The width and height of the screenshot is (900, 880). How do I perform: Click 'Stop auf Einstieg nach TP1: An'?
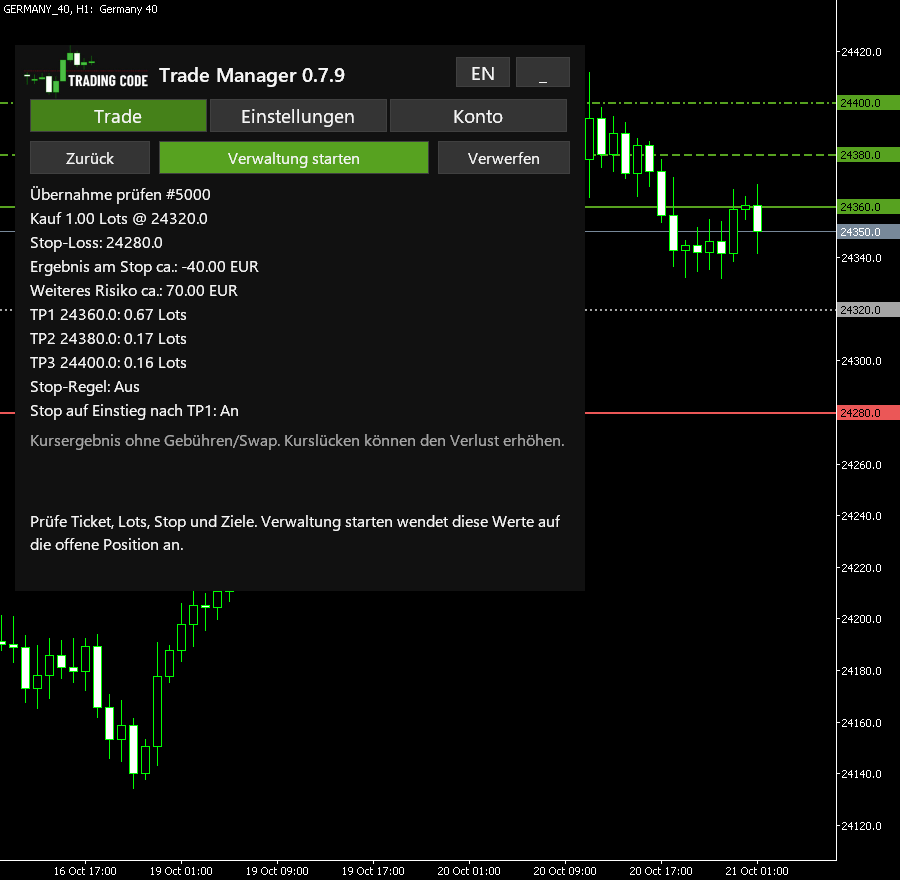(x=134, y=412)
